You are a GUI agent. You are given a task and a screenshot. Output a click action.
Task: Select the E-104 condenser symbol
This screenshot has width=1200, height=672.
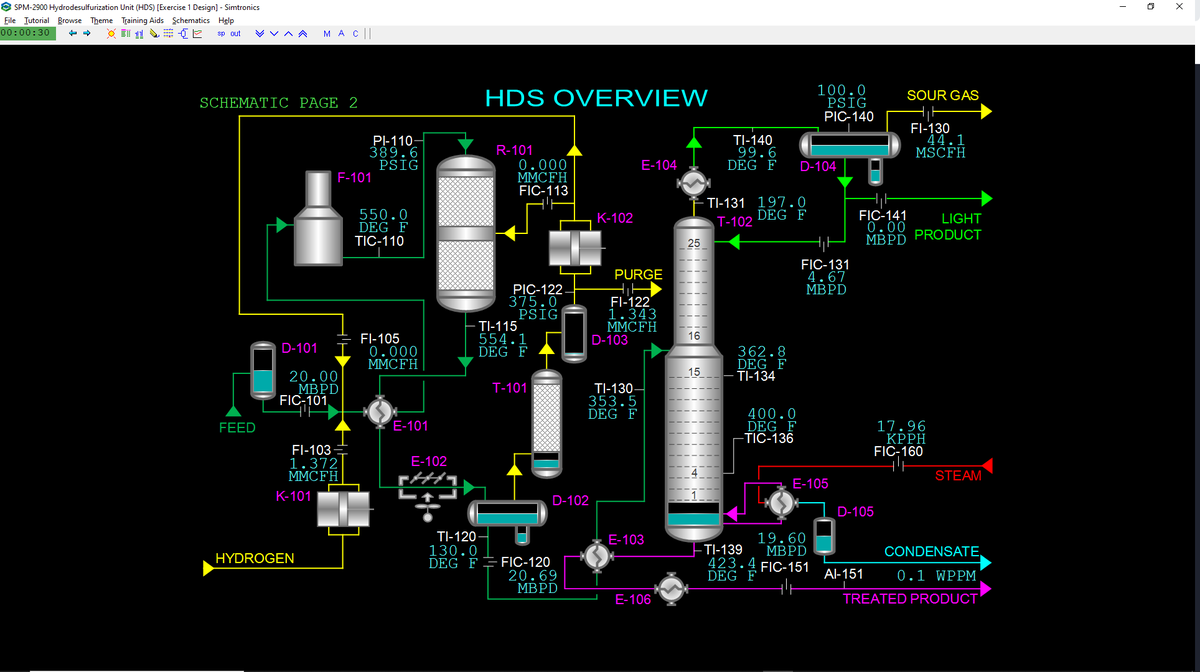692,184
